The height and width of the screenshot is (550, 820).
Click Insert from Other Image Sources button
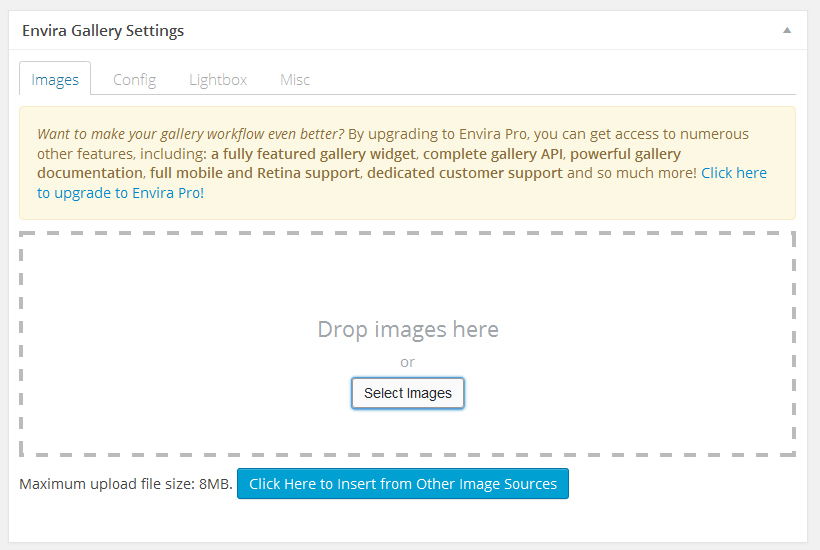403,484
